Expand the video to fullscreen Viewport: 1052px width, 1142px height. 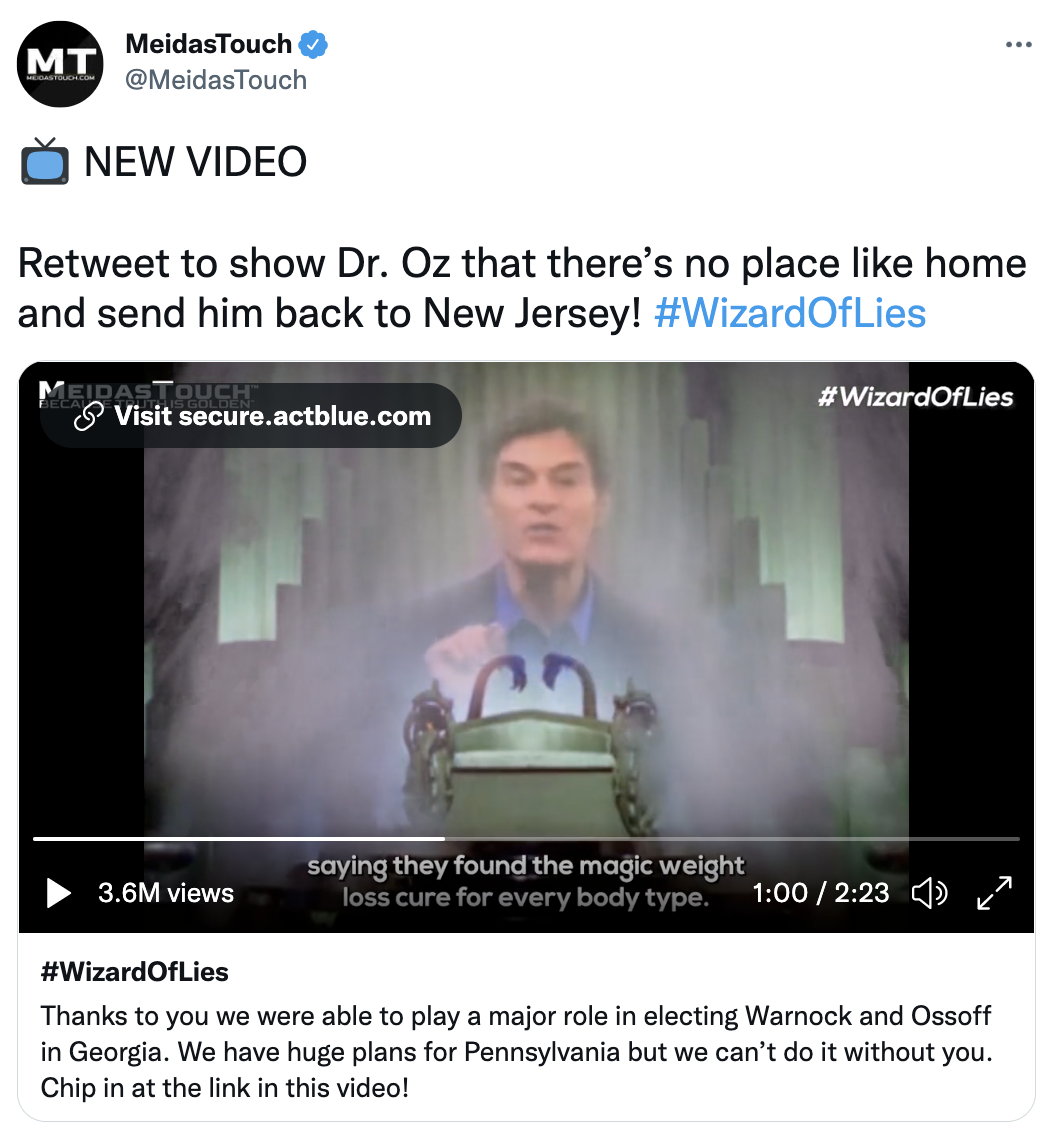coord(994,892)
